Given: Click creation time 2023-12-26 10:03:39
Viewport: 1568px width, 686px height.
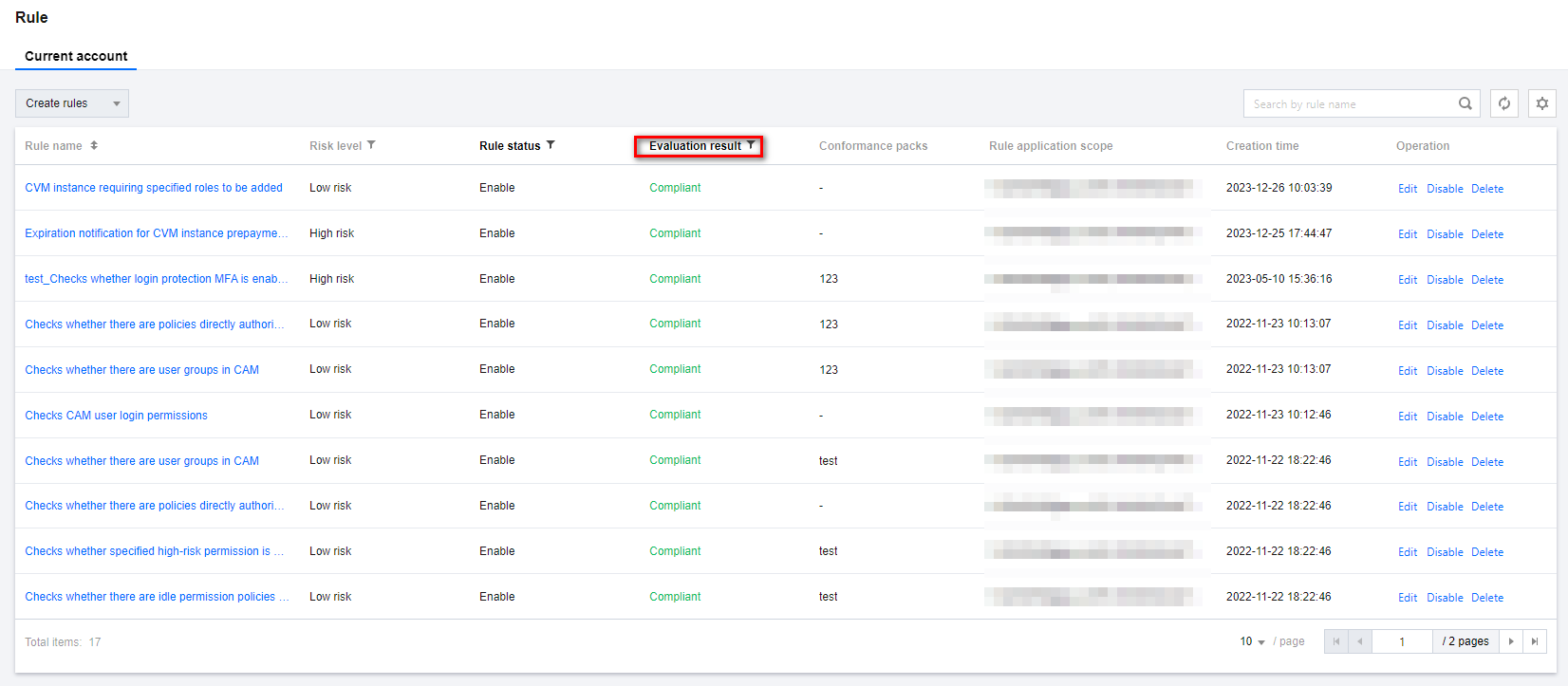Looking at the screenshot, I should (1279, 188).
